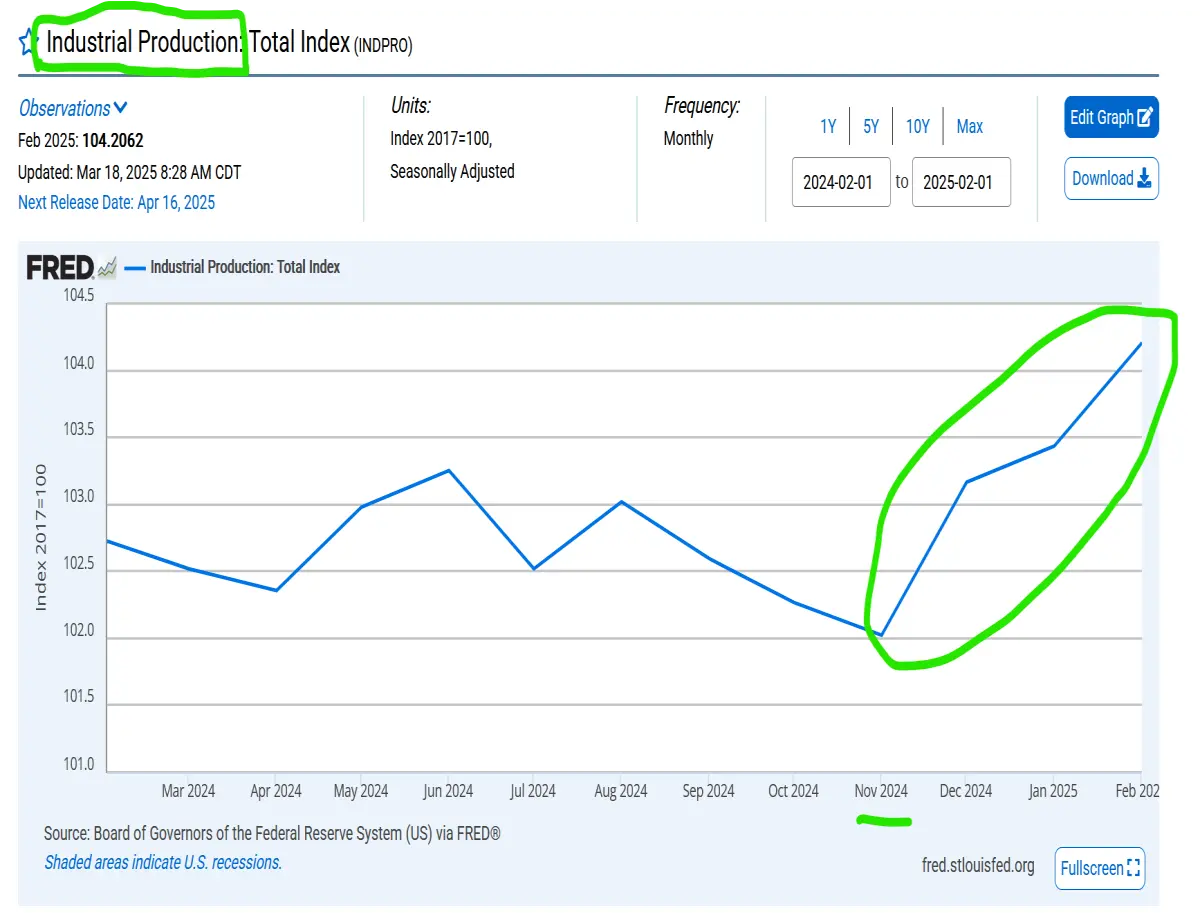Click the "104.5" y-axis label
The height and width of the screenshot is (913, 1200).
coord(77,296)
